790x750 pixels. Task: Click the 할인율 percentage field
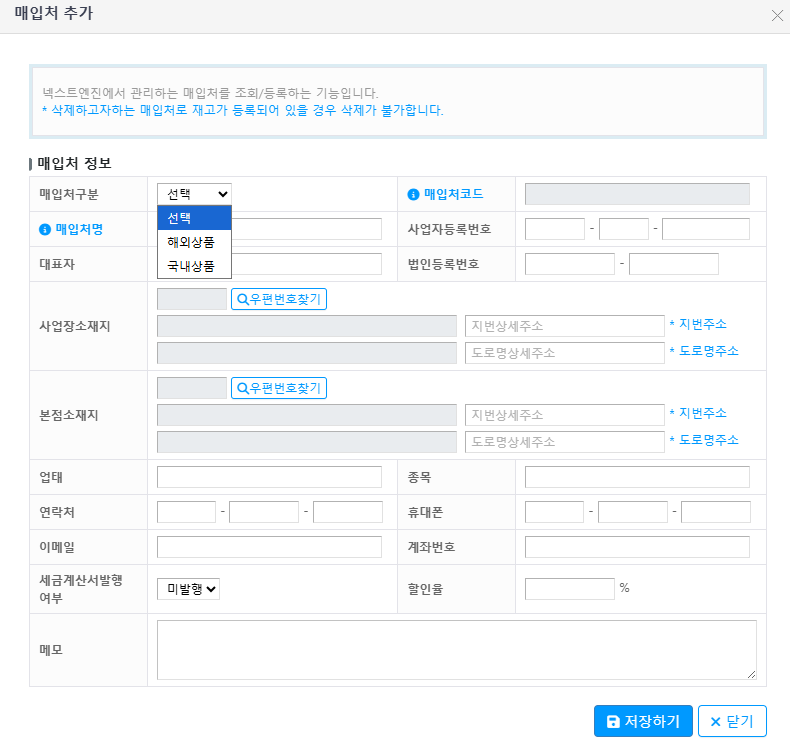pos(569,589)
